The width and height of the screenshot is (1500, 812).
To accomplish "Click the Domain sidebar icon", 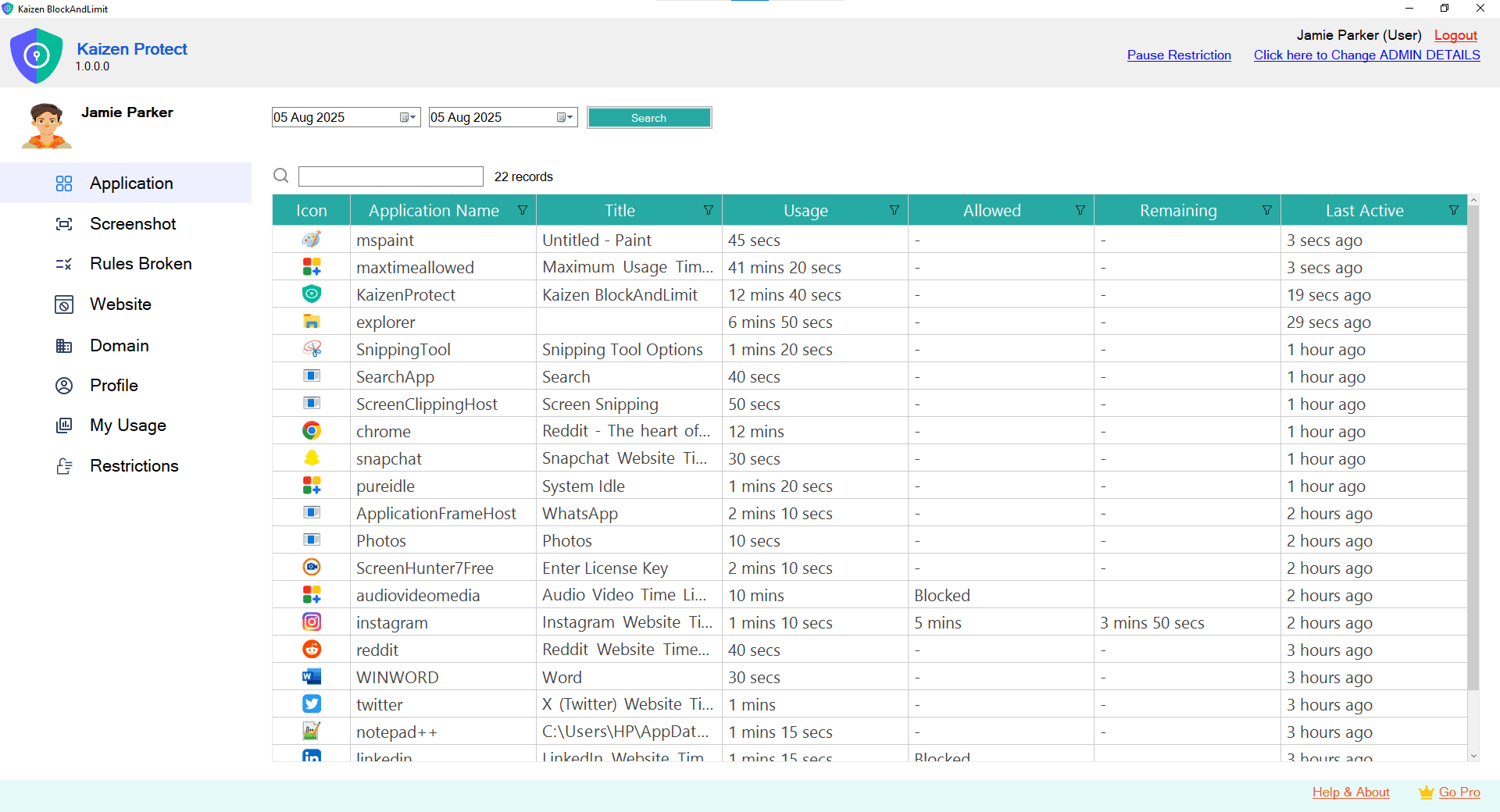I will pyautogui.click(x=64, y=345).
